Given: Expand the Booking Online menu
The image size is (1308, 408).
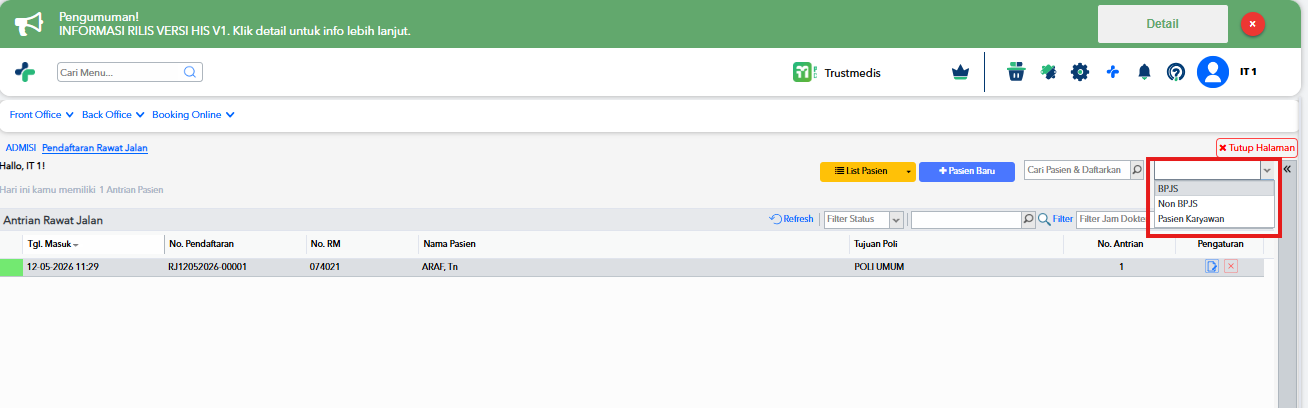Looking at the screenshot, I should click(x=193, y=115).
